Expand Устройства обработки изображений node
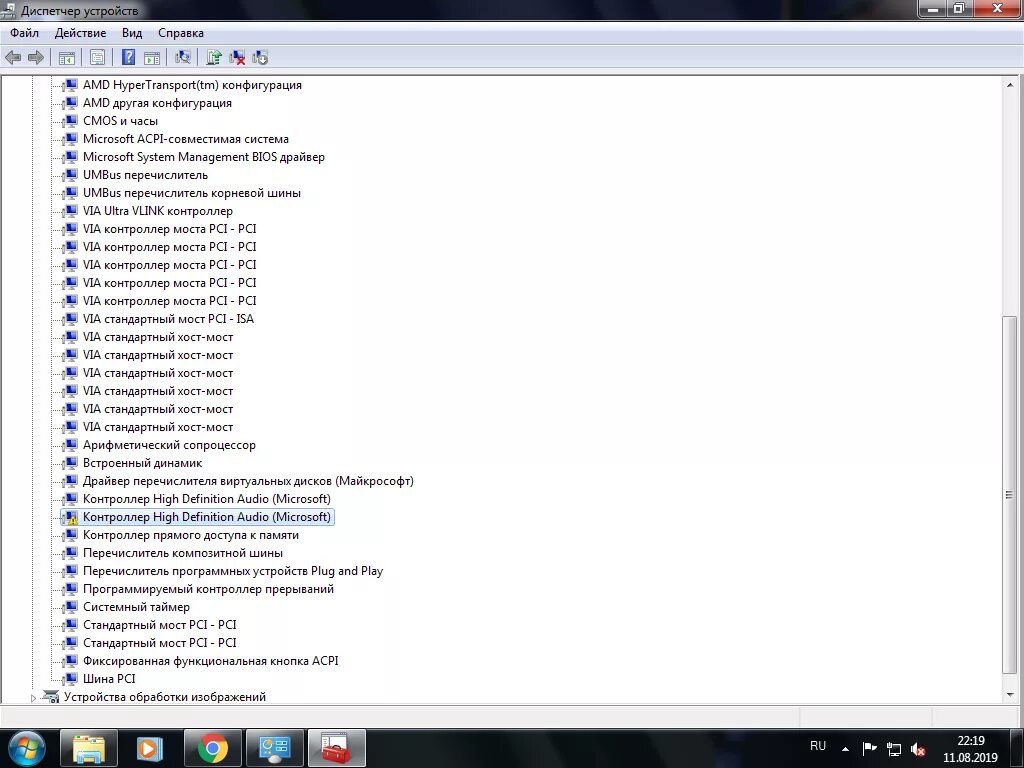The image size is (1024, 768). [x=33, y=697]
